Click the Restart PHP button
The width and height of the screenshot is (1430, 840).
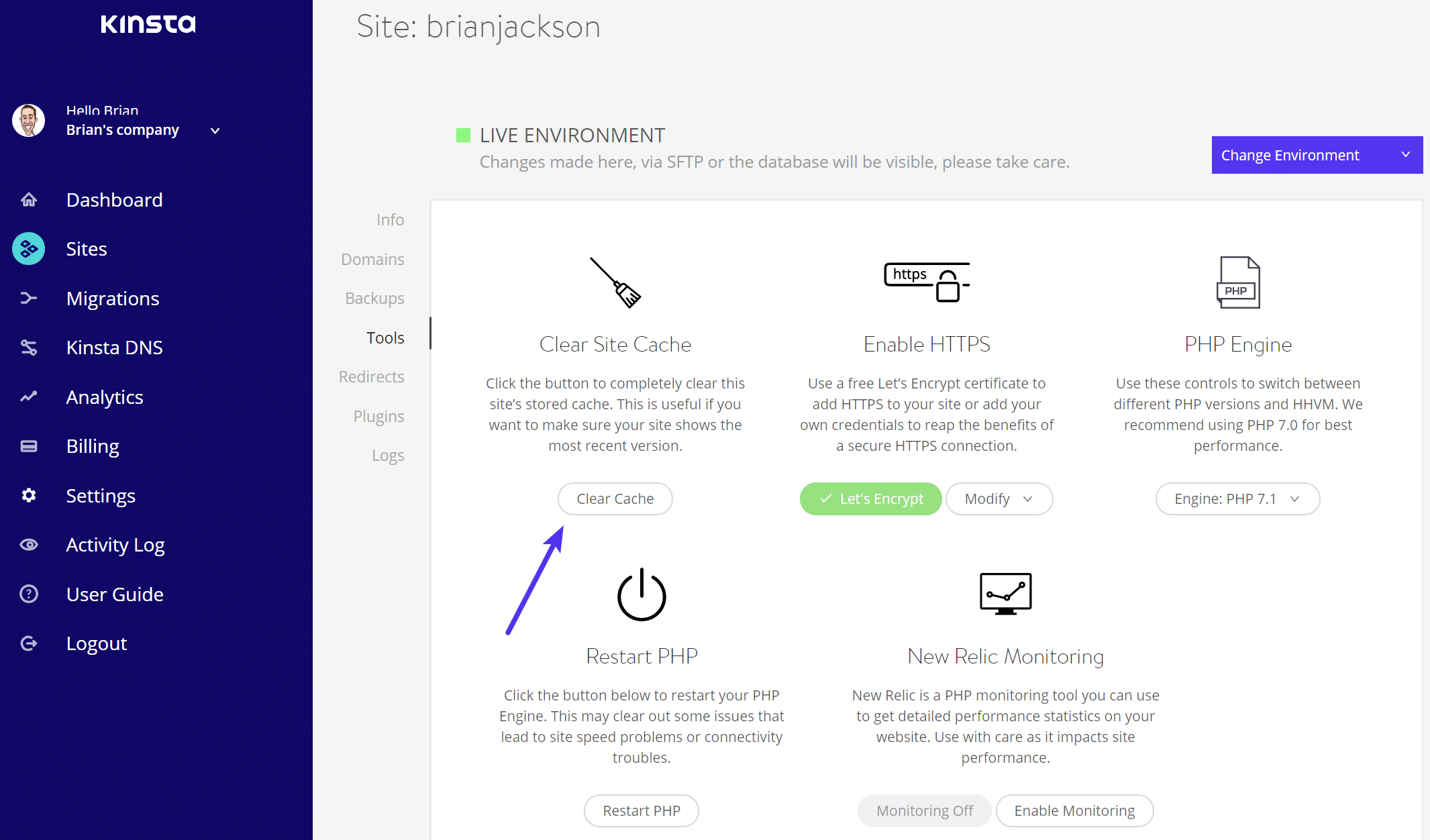pos(640,810)
